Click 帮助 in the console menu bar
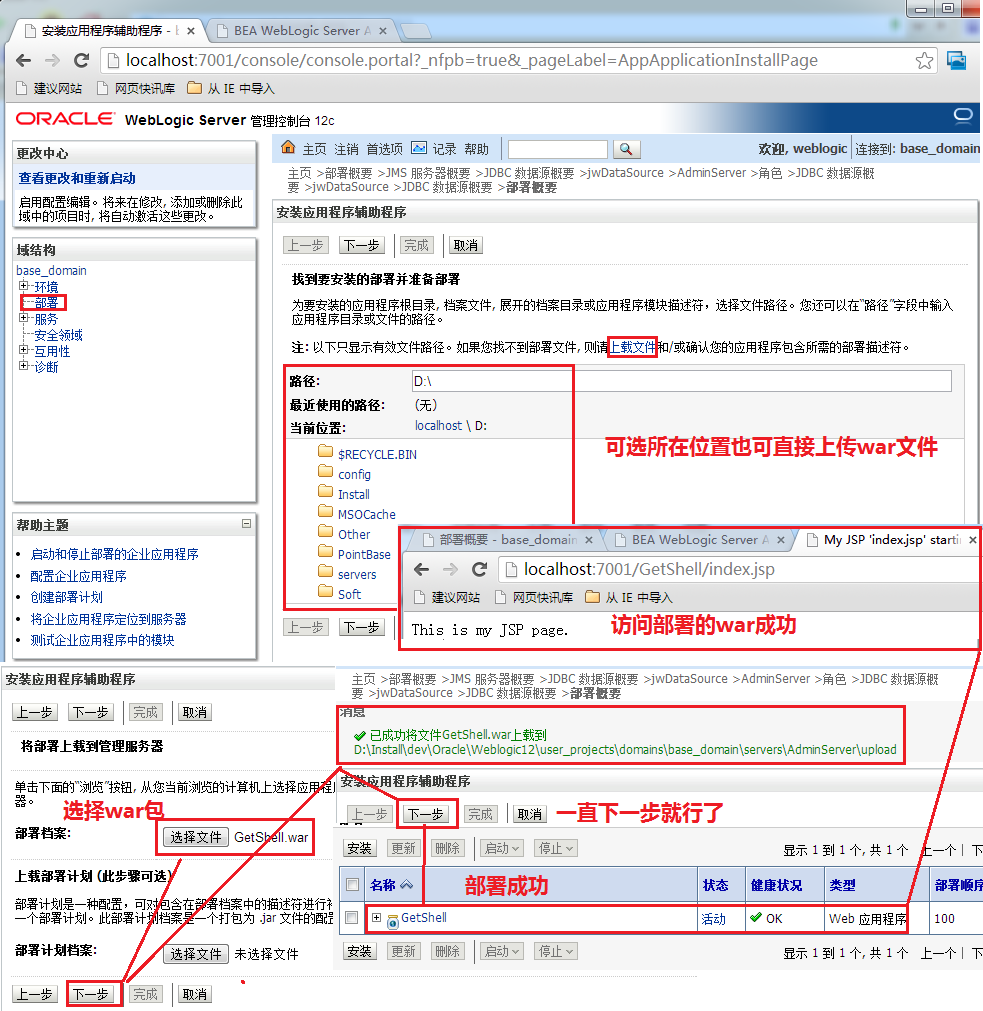The width and height of the screenshot is (983, 1011). coord(476,149)
